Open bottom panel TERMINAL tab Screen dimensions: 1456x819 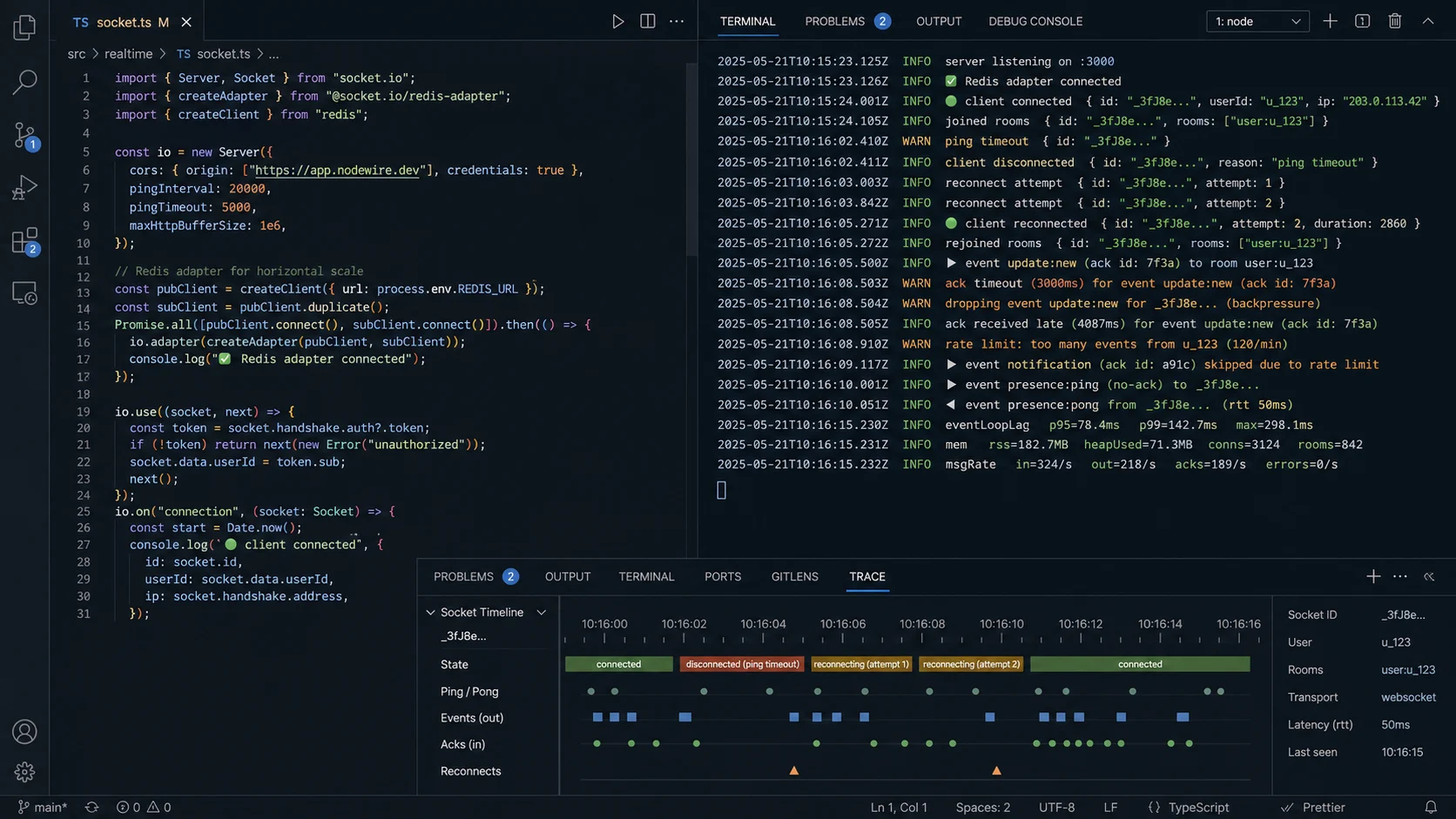646,576
